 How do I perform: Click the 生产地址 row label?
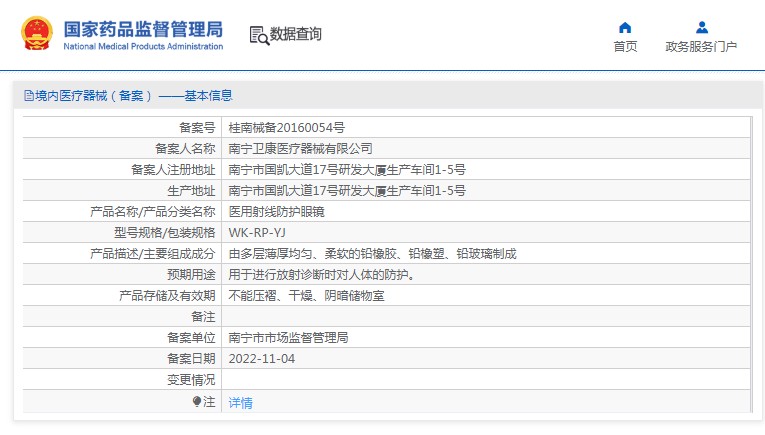click(x=191, y=191)
